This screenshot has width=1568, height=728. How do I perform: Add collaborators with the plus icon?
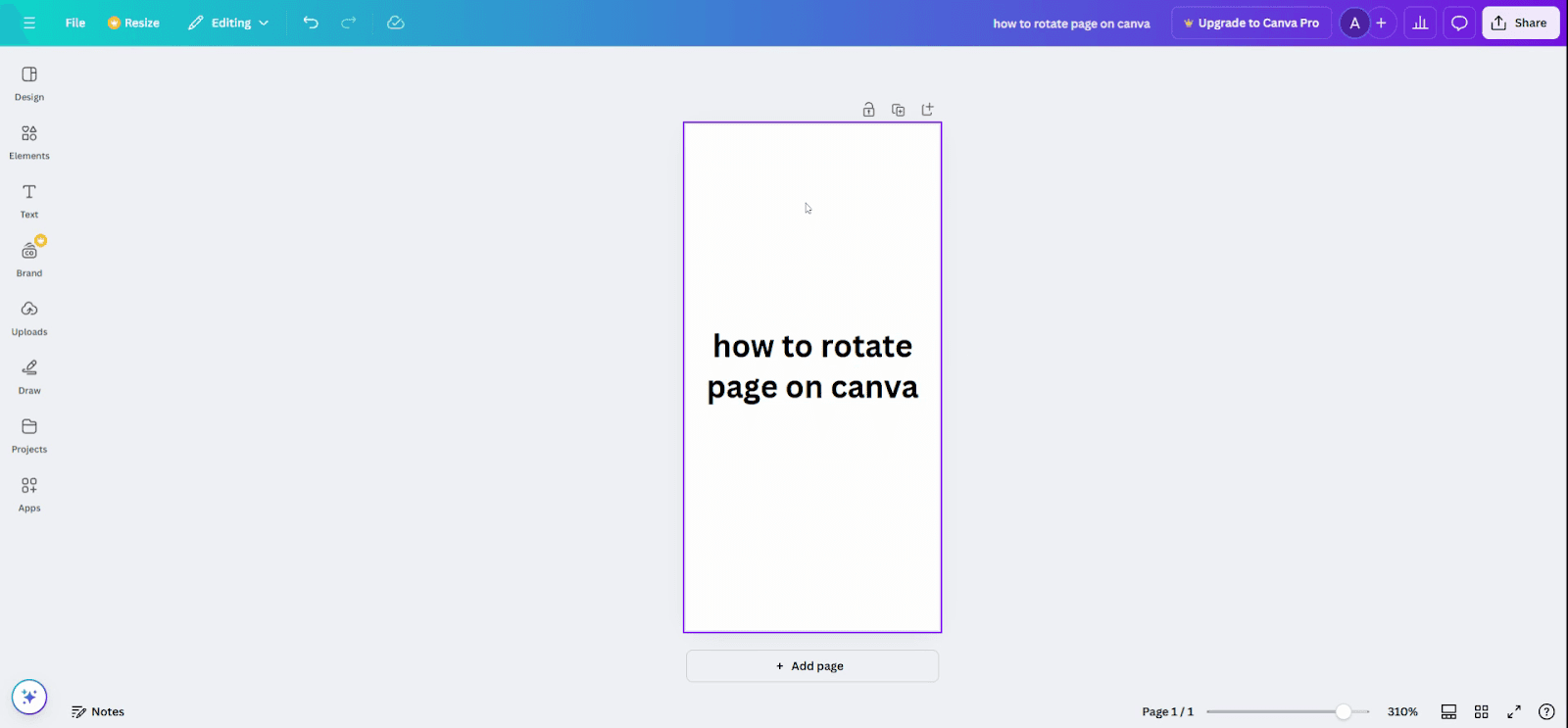pos(1381,23)
